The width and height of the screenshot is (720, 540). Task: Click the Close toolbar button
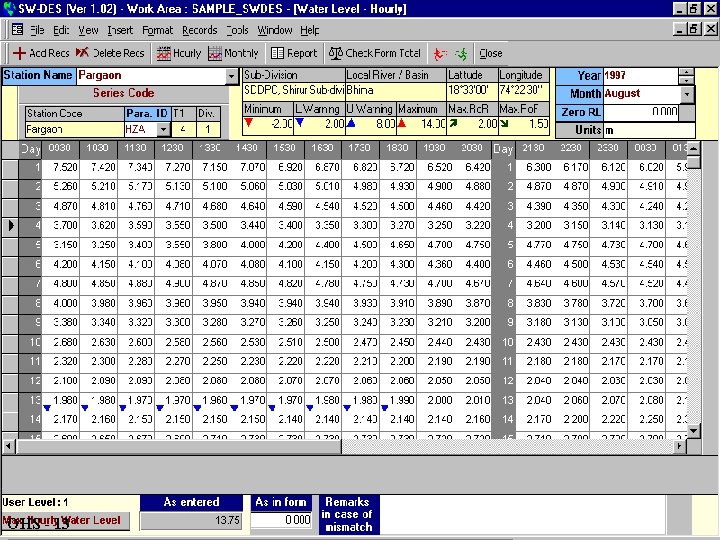[491, 53]
